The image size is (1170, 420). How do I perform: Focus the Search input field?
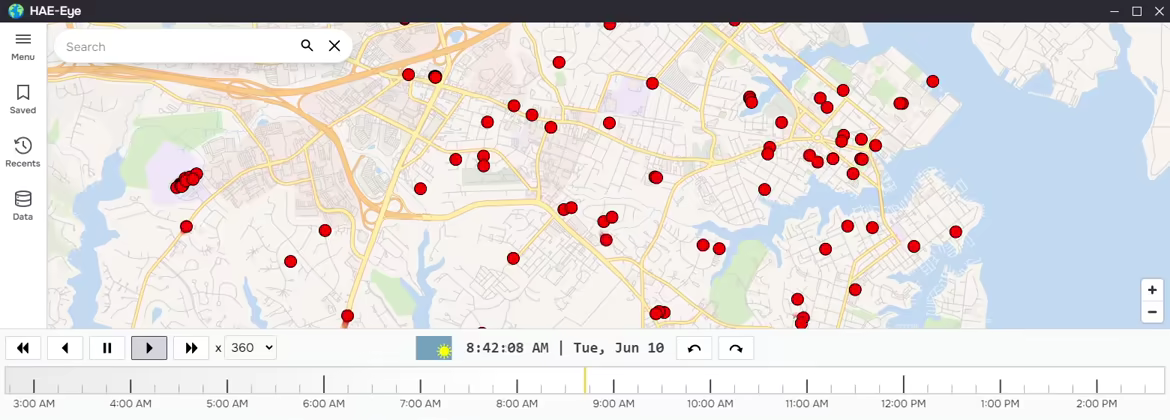[179, 46]
